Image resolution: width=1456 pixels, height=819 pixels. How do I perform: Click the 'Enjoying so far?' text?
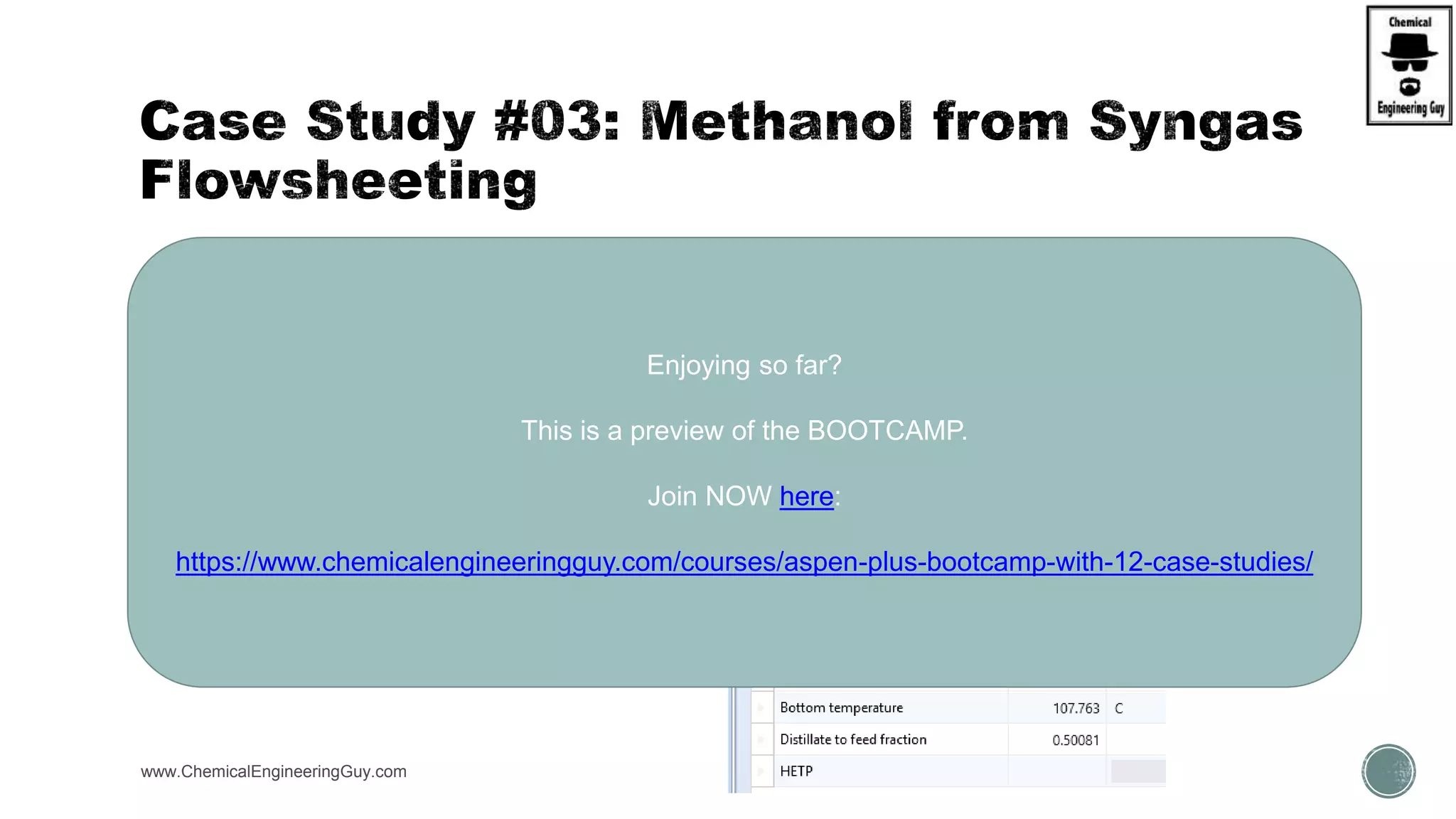pos(744,365)
